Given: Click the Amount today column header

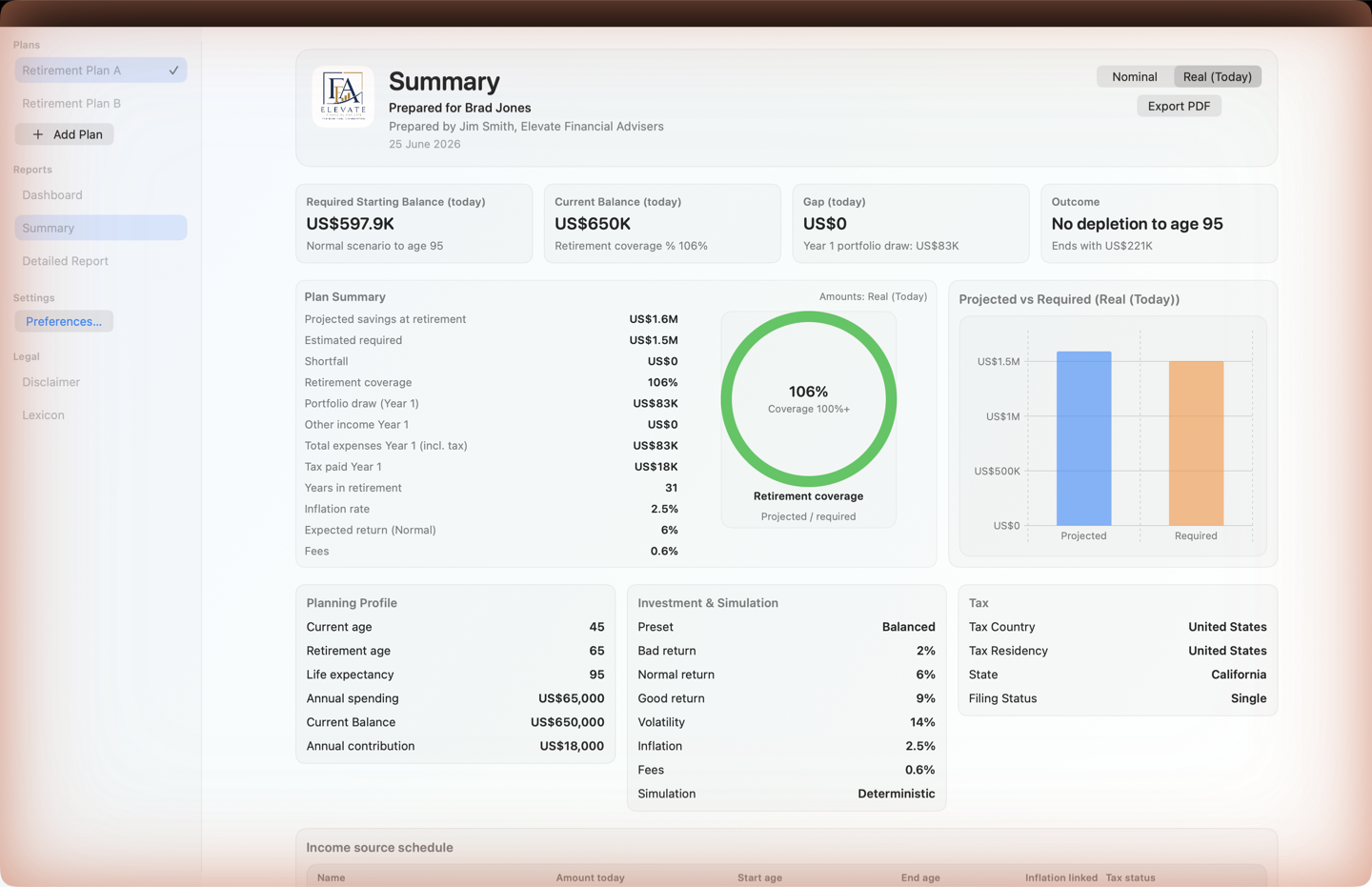Looking at the screenshot, I should point(590,877).
